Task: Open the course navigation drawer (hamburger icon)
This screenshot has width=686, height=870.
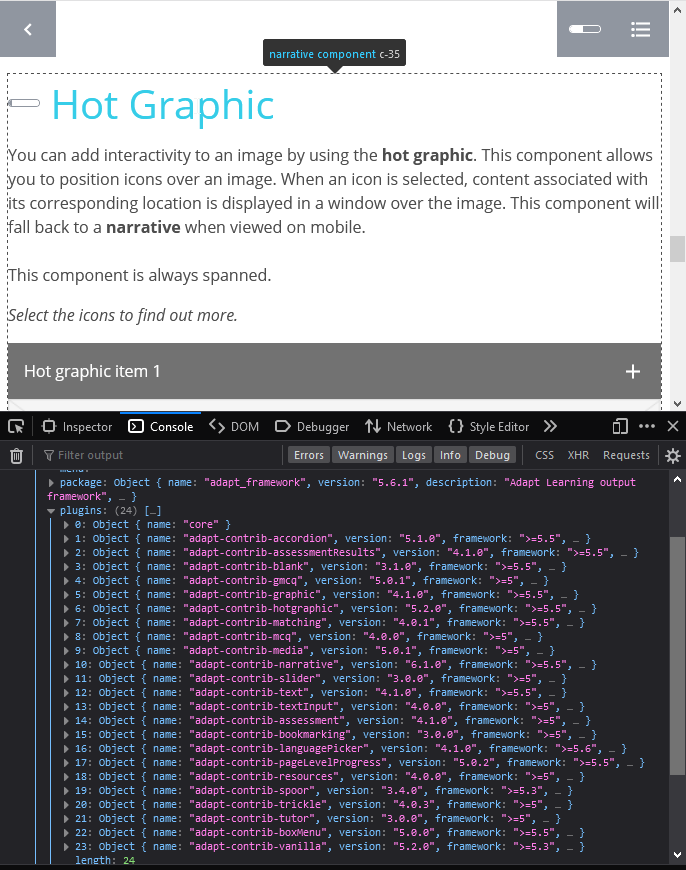Action: coord(640,29)
